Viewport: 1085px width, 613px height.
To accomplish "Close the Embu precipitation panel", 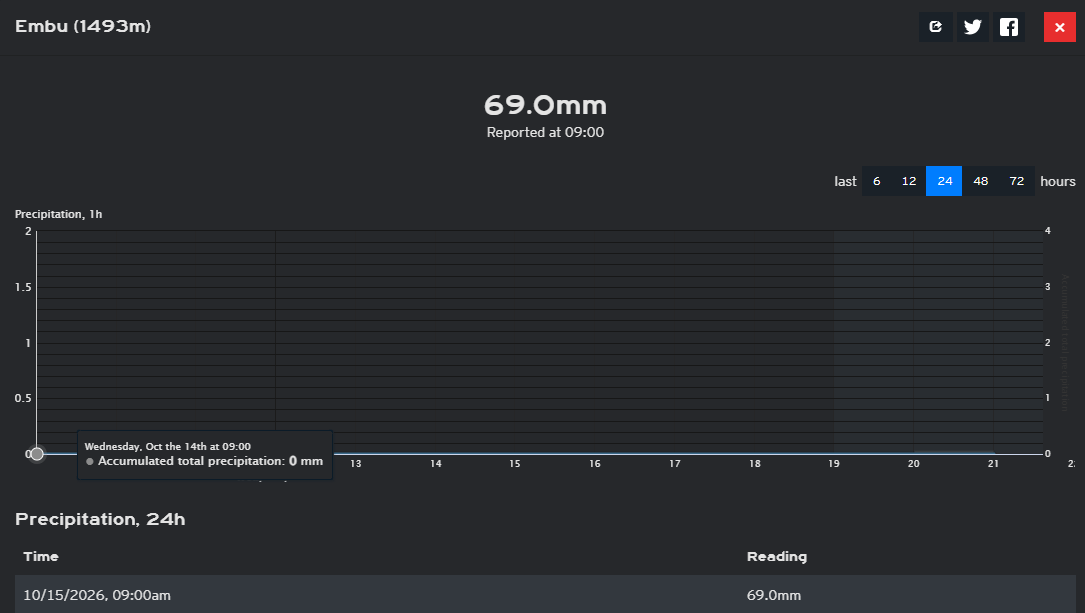I will point(1059,27).
